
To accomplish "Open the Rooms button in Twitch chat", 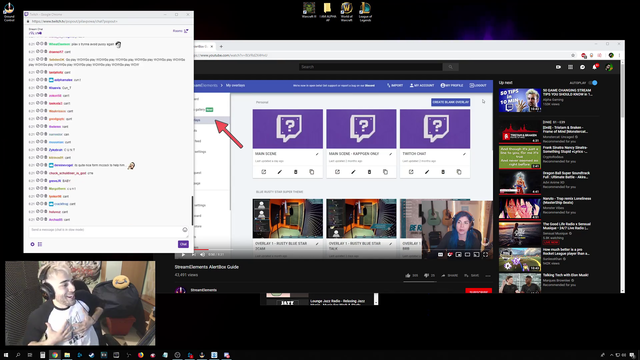I will coord(180,31).
